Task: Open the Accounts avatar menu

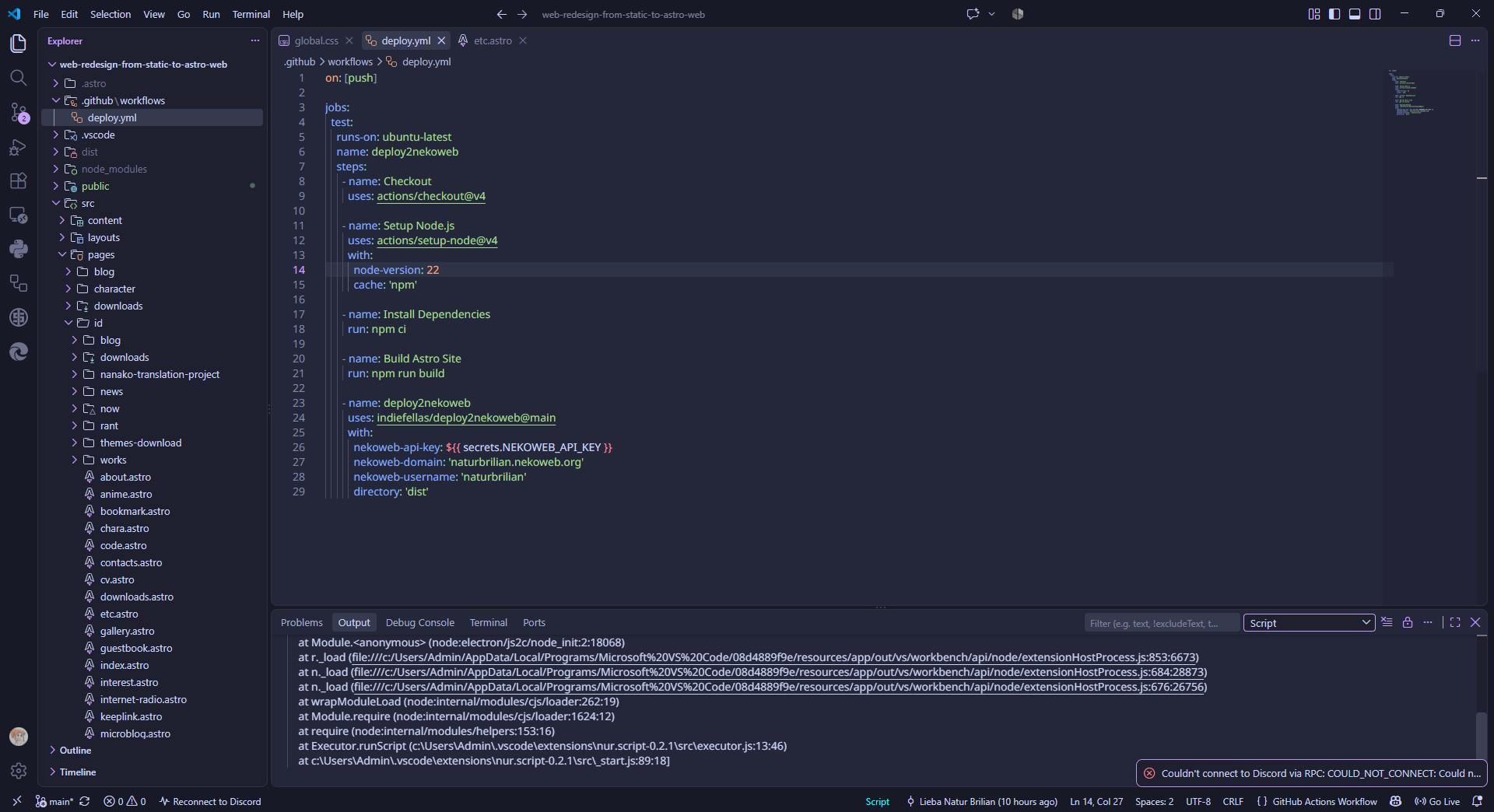Action: (19, 737)
